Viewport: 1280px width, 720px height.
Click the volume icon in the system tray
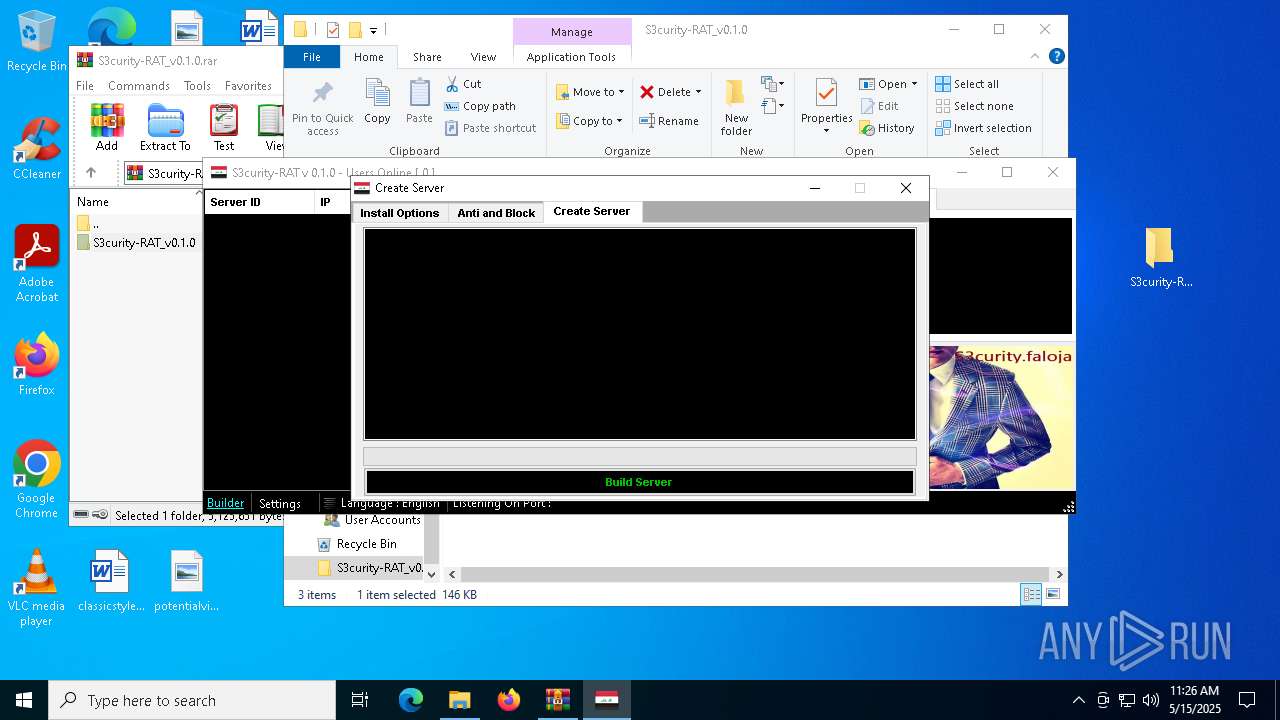pyautogui.click(x=1150, y=700)
